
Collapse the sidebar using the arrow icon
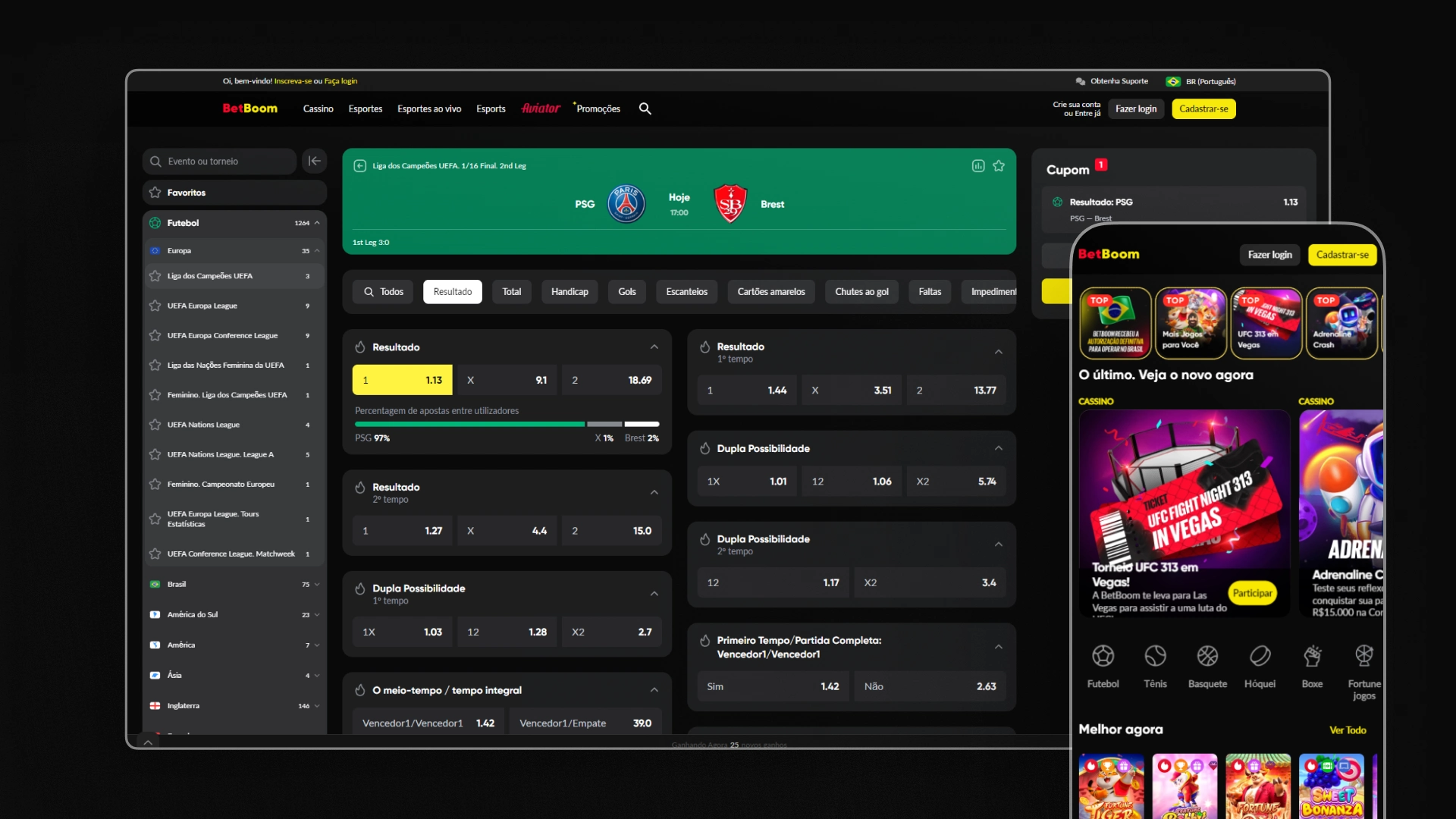click(x=315, y=161)
